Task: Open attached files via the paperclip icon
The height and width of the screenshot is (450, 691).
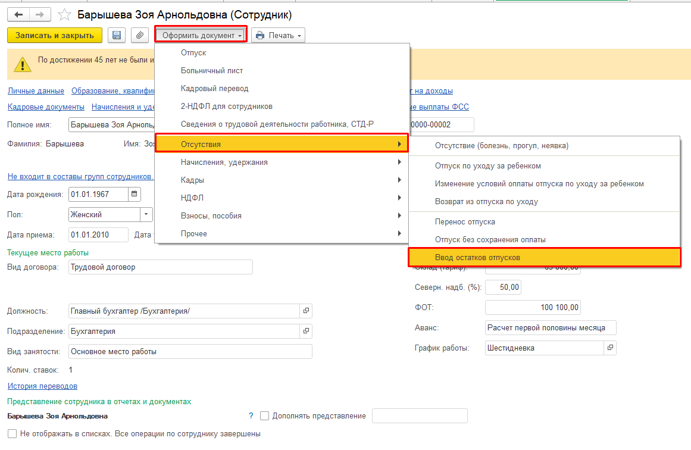Action: [x=140, y=35]
